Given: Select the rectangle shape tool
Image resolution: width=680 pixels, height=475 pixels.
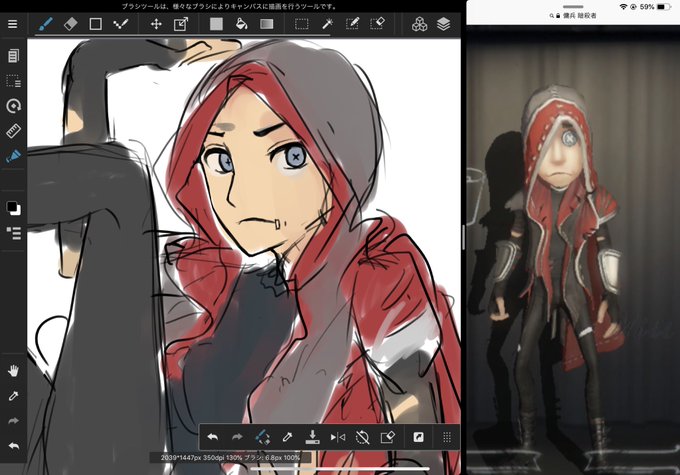Looking at the screenshot, I should [x=95, y=24].
